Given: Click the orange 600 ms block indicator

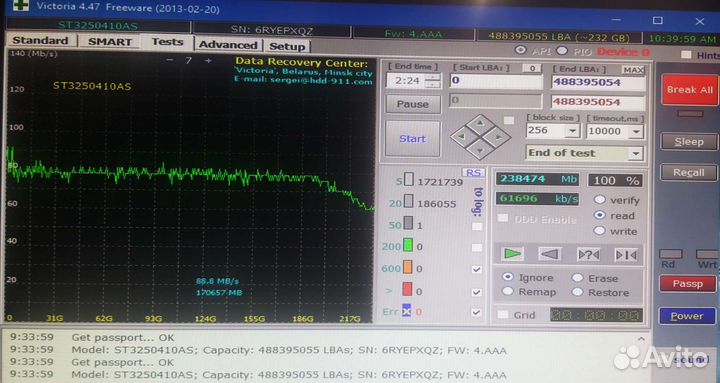Looking at the screenshot, I should pos(407,267).
